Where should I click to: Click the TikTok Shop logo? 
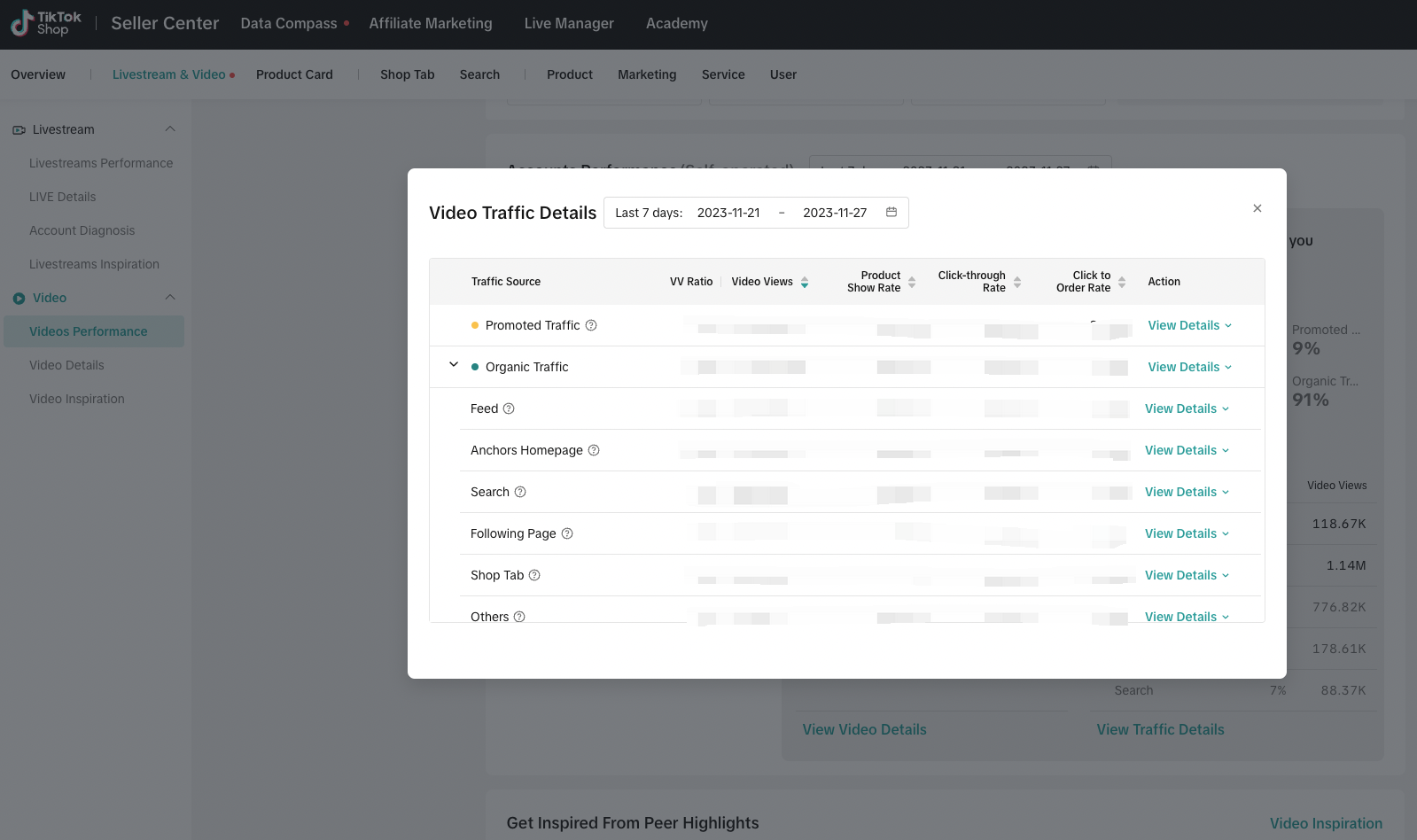pyautogui.click(x=46, y=24)
